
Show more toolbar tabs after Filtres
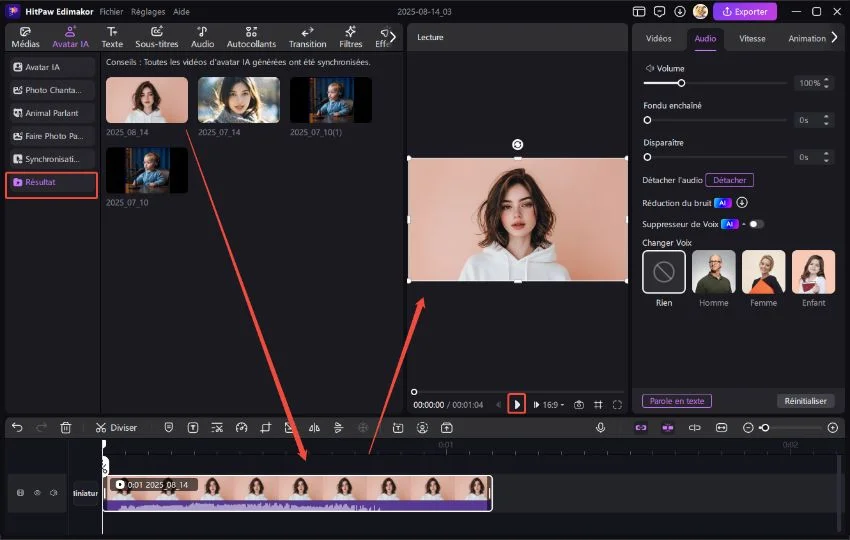tap(392, 37)
